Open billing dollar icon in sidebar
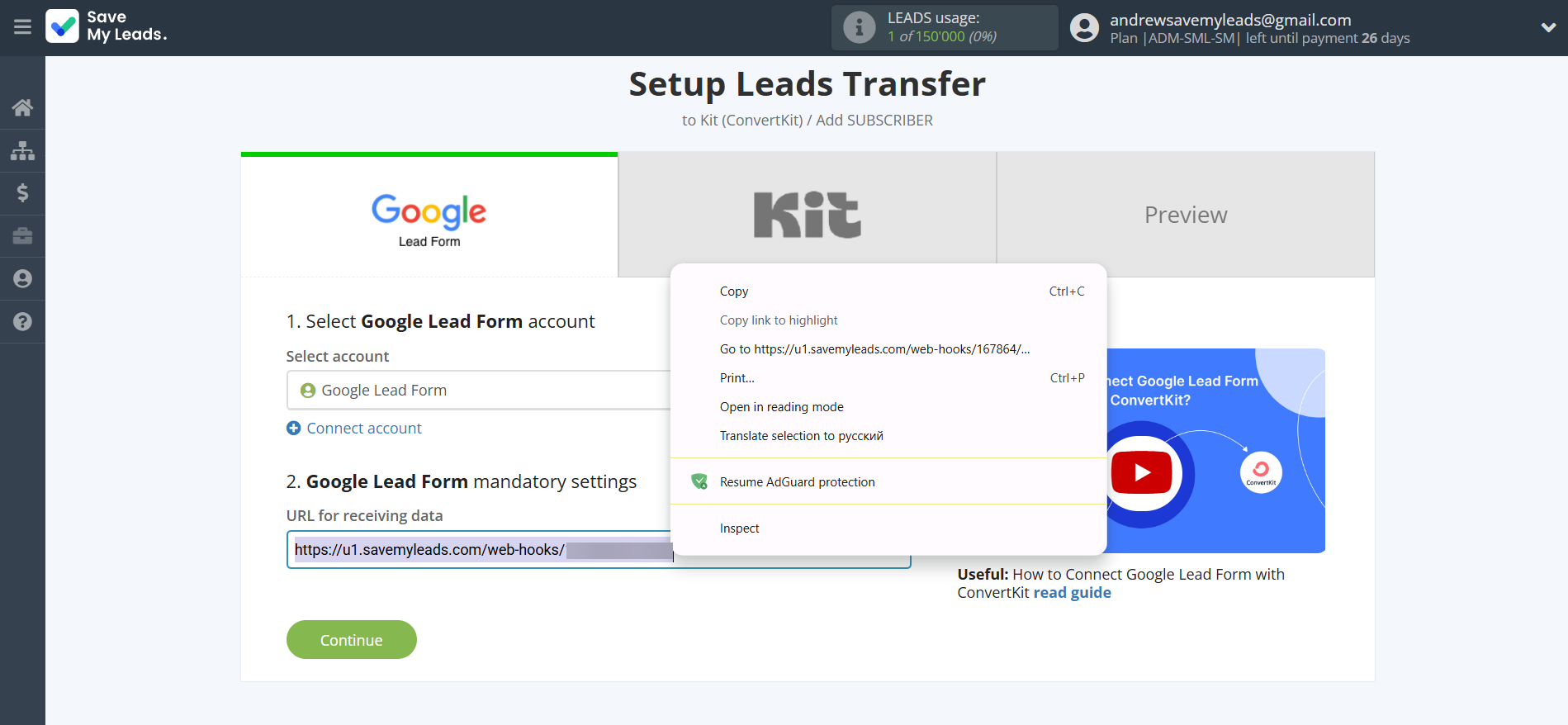This screenshot has width=1568, height=725. (22, 193)
